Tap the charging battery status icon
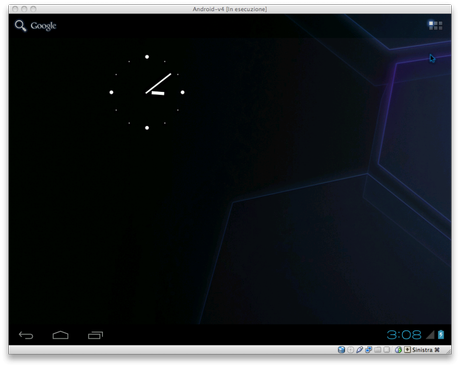Image resolution: width=460 pixels, height=367 pixels. [441, 335]
